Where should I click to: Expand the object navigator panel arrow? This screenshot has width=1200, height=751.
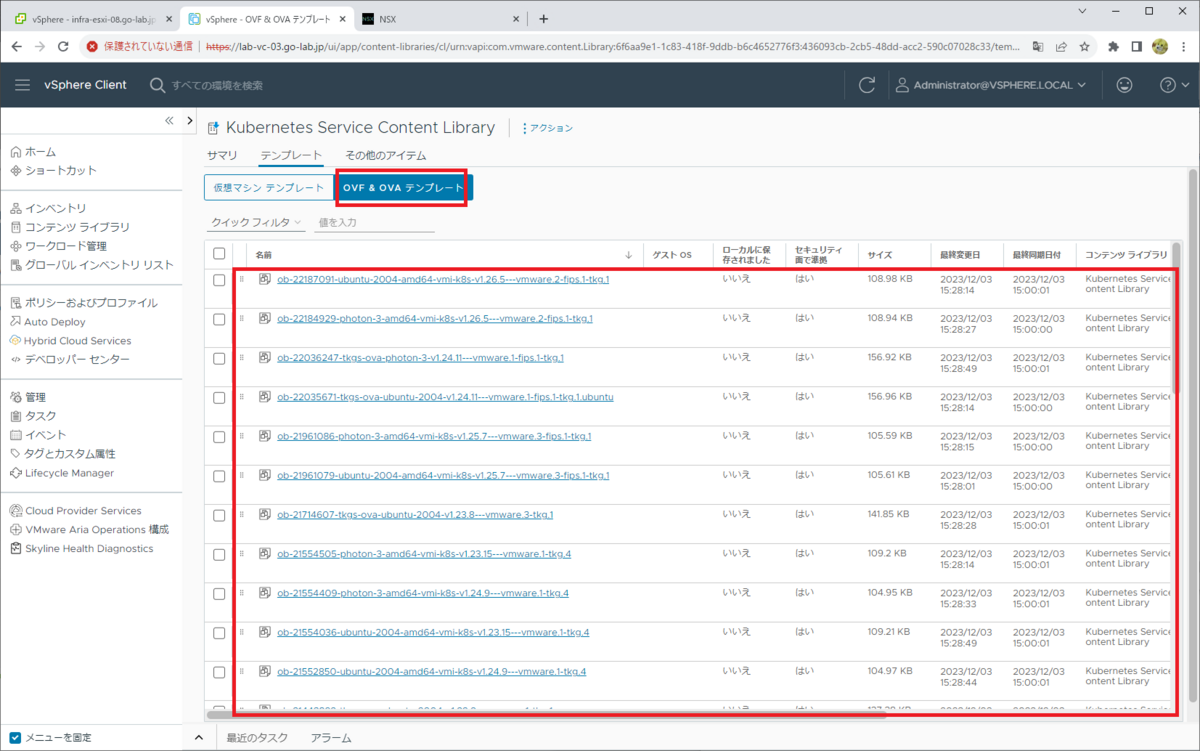(190, 120)
